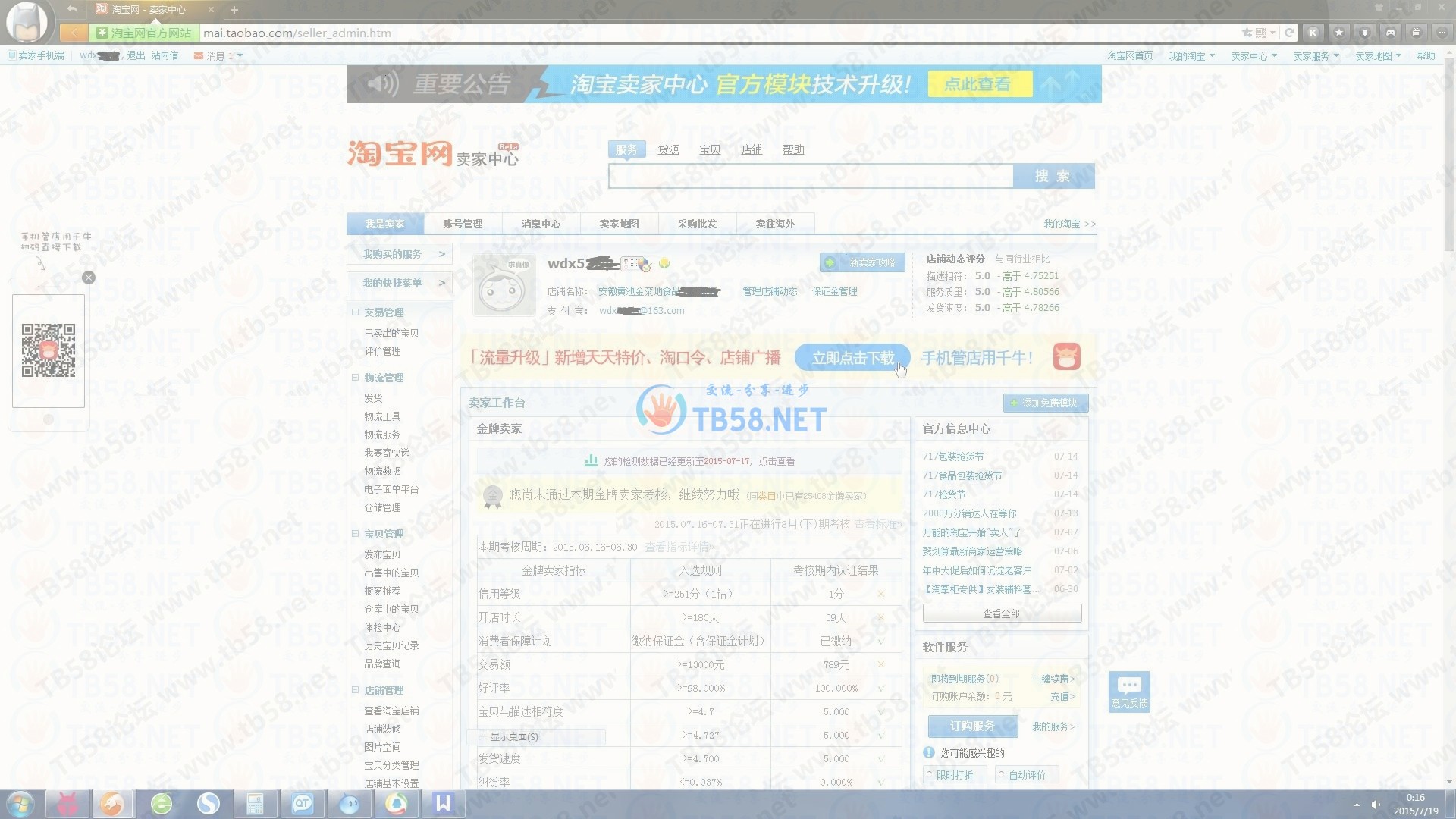Reload the page with refresh icon
This screenshot has height=819, width=1456.
(1289, 33)
